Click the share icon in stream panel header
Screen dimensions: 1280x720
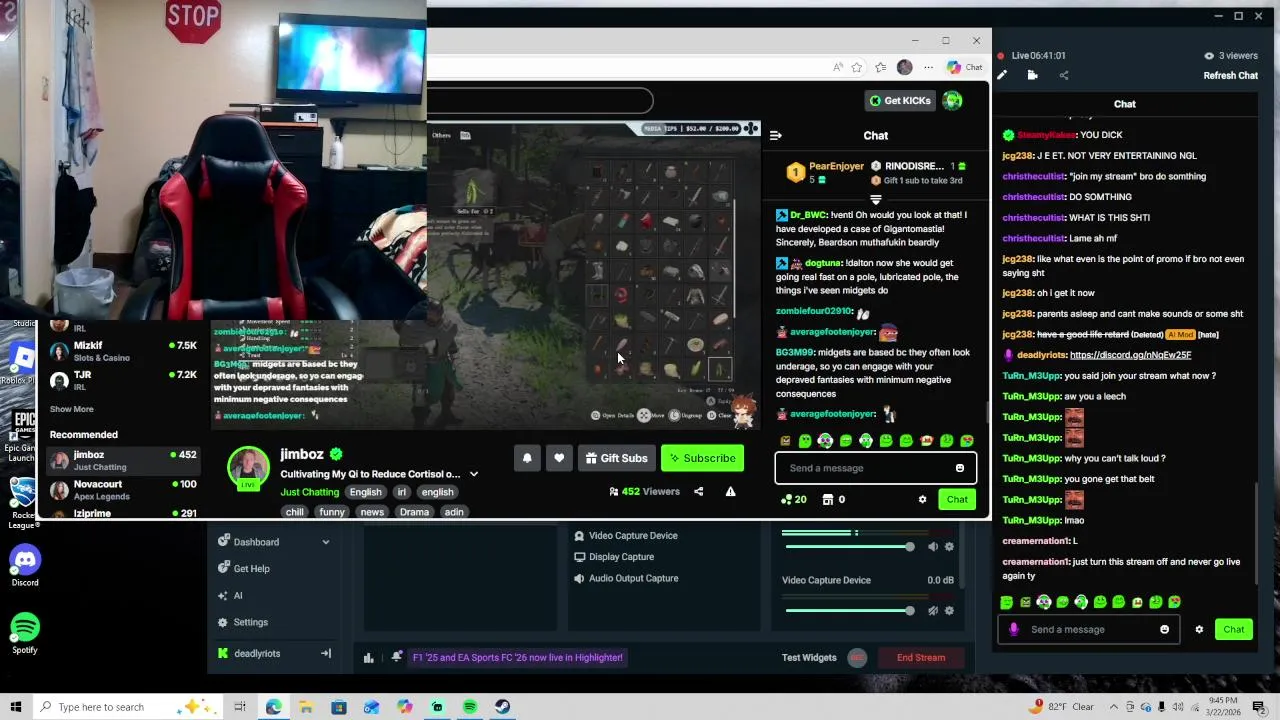click(1064, 75)
